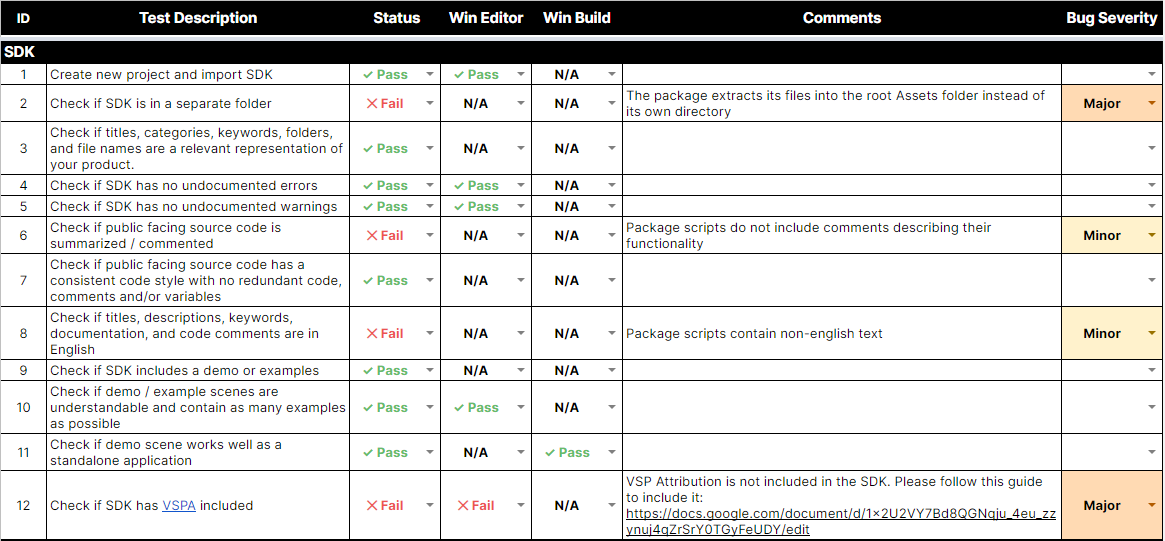This screenshot has height=541, width=1165.
Task: Open the Win Build N/A dropdown for test 3
Action: tap(612, 149)
